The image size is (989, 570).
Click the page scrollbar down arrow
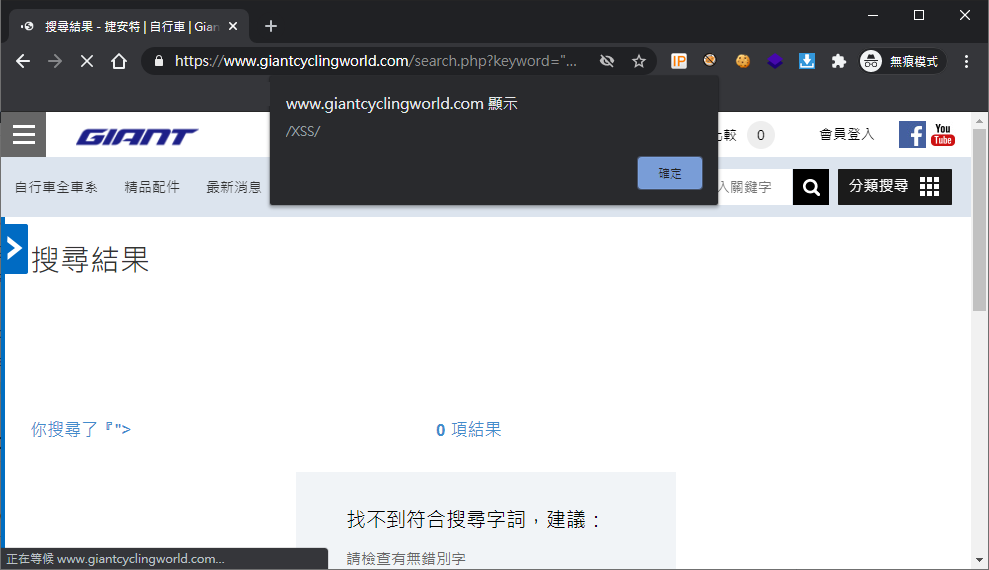[x=979, y=560]
